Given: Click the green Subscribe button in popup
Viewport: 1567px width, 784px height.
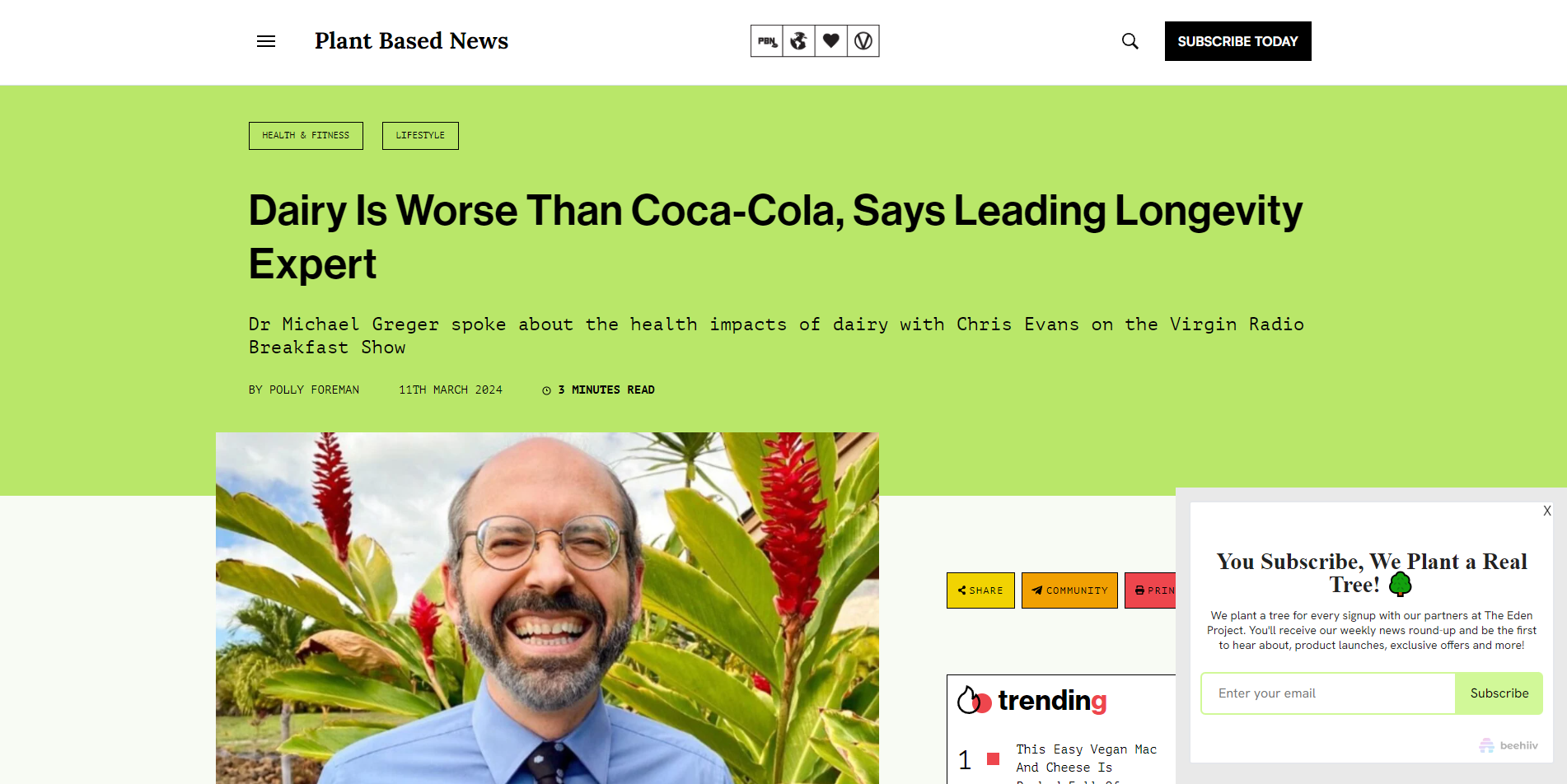Looking at the screenshot, I should 1499,693.
